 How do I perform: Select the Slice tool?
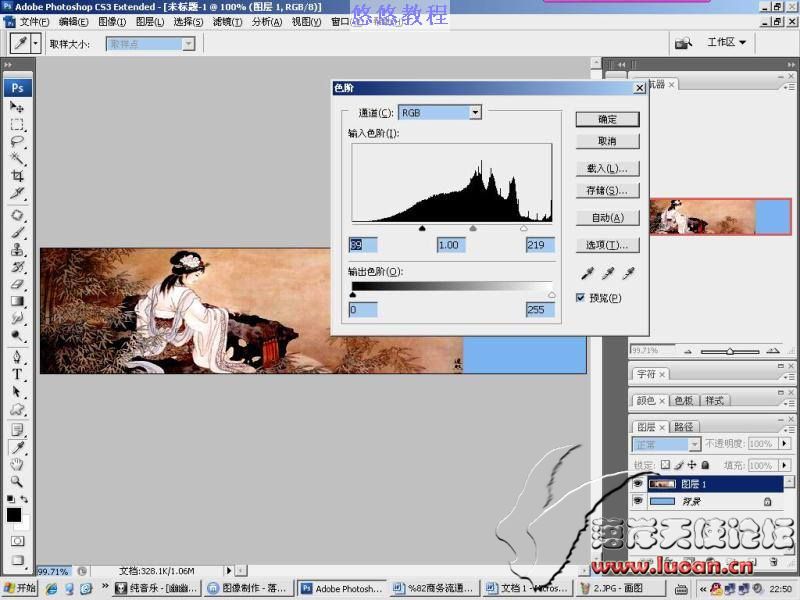tap(17, 193)
